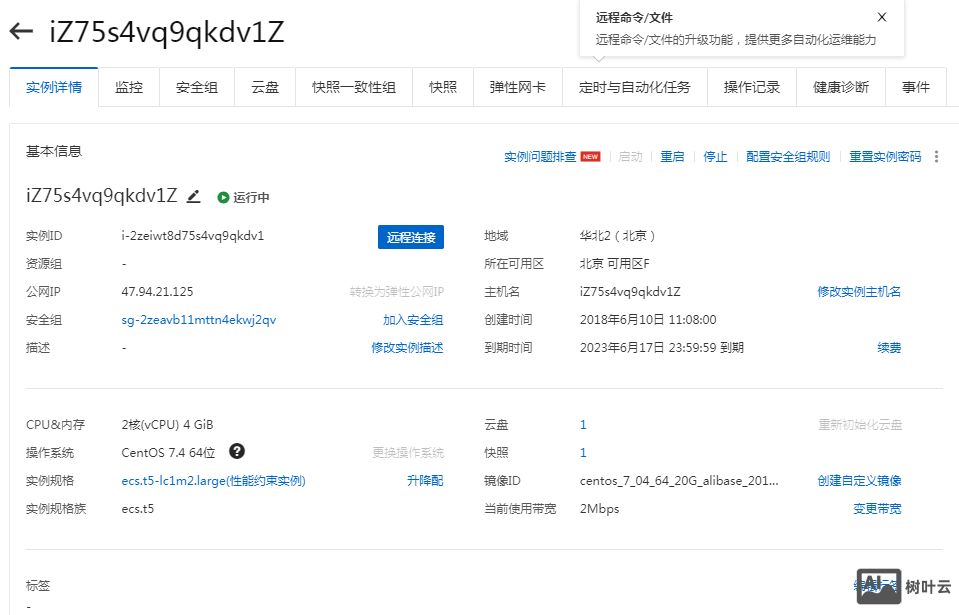The height and width of the screenshot is (615, 959).
Task: Stop the instance with 停止
Action: [714, 156]
